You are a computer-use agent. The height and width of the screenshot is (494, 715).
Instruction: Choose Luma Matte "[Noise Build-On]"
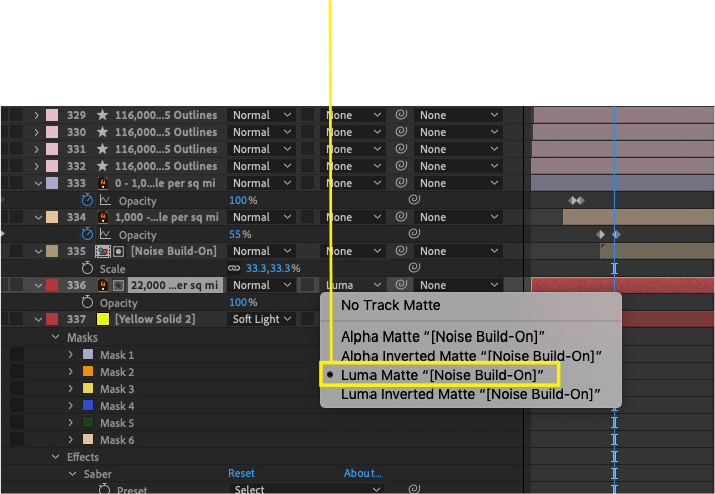click(442, 375)
